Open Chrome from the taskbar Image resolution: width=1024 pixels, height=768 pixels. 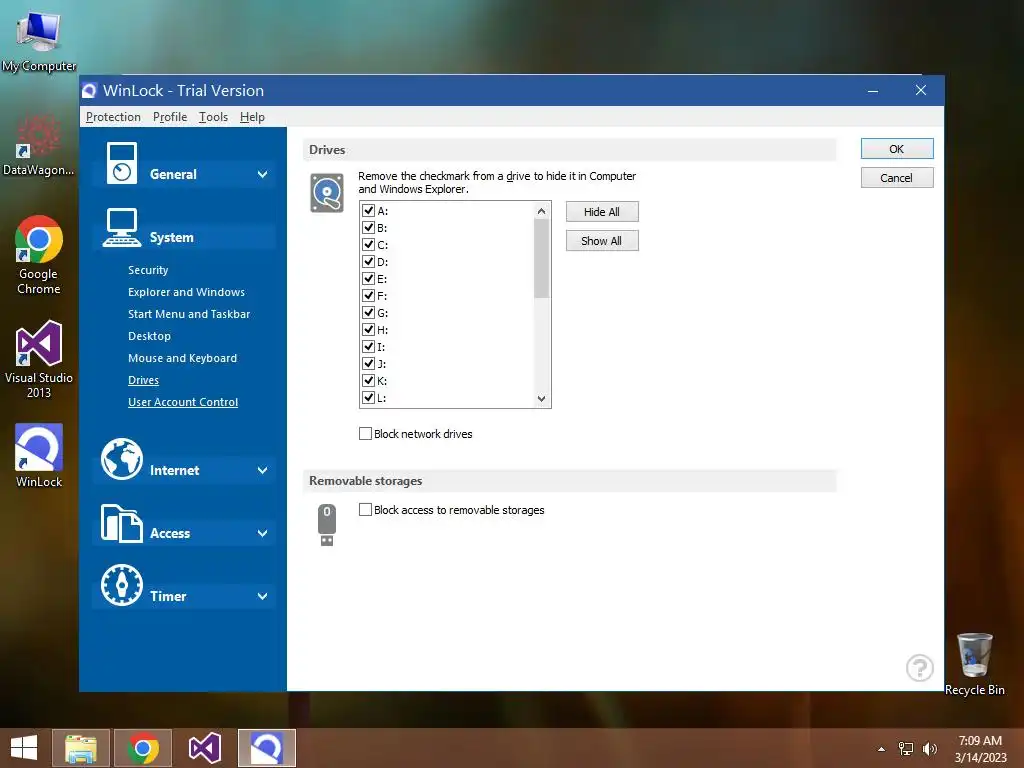point(143,748)
